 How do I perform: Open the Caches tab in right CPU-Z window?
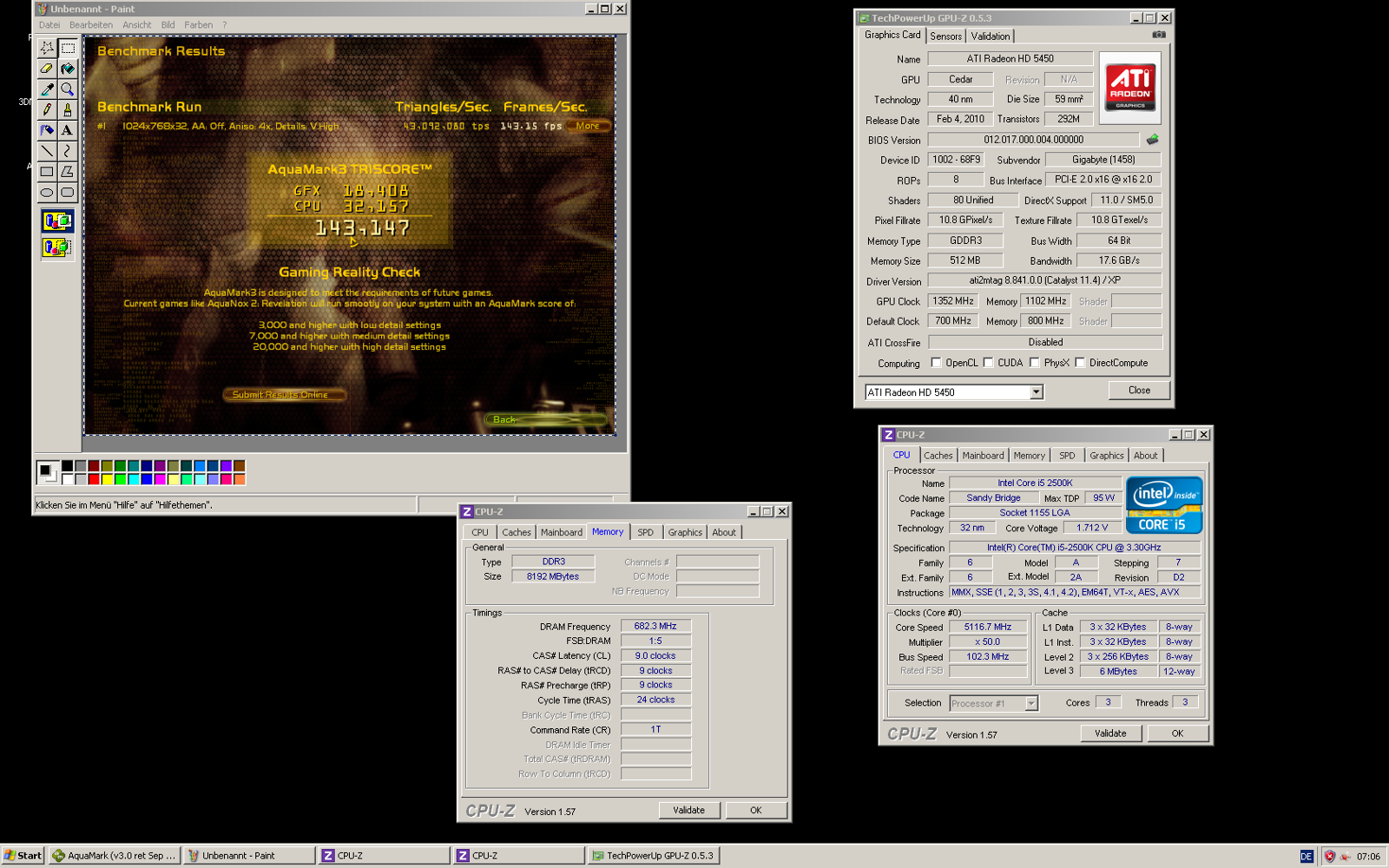[938, 456]
